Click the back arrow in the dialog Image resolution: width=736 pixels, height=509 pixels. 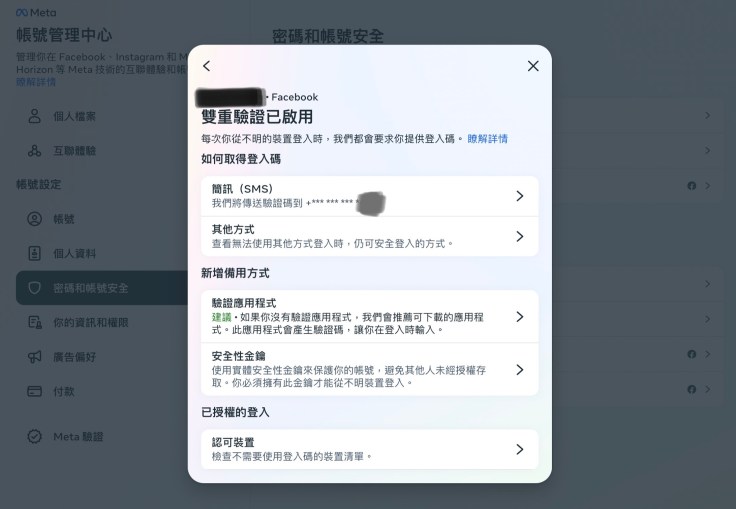pyautogui.click(x=207, y=66)
